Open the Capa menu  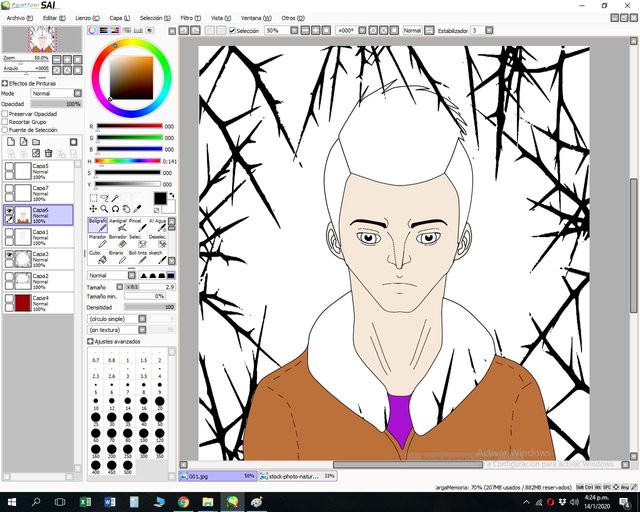click(x=120, y=18)
